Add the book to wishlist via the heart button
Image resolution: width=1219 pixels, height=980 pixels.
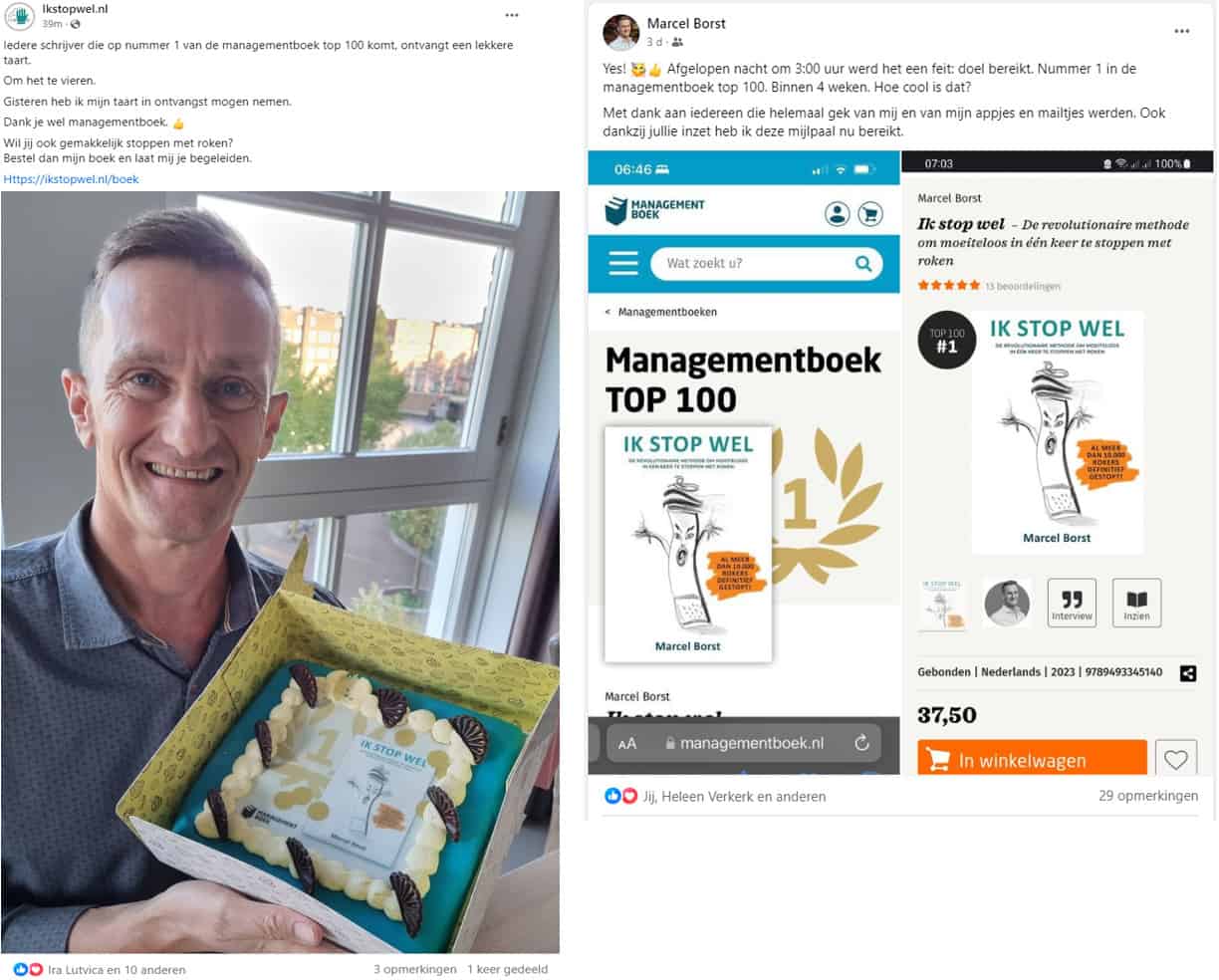(x=1176, y=760)
